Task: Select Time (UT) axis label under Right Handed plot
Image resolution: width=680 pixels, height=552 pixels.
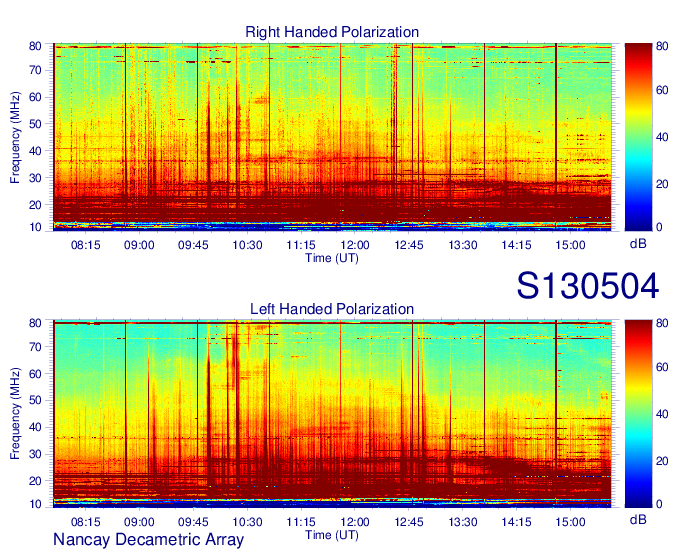Action: point(332,258)
